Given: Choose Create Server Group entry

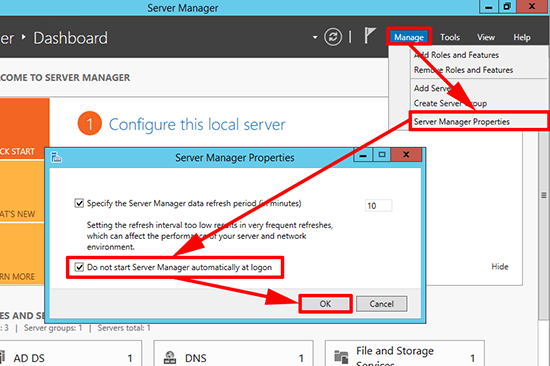Looking at the screenshot, I should (x=450, y=103).
